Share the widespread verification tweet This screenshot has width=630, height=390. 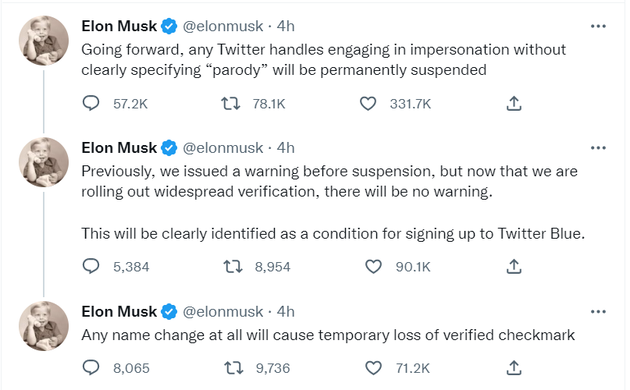click(513, 266)
